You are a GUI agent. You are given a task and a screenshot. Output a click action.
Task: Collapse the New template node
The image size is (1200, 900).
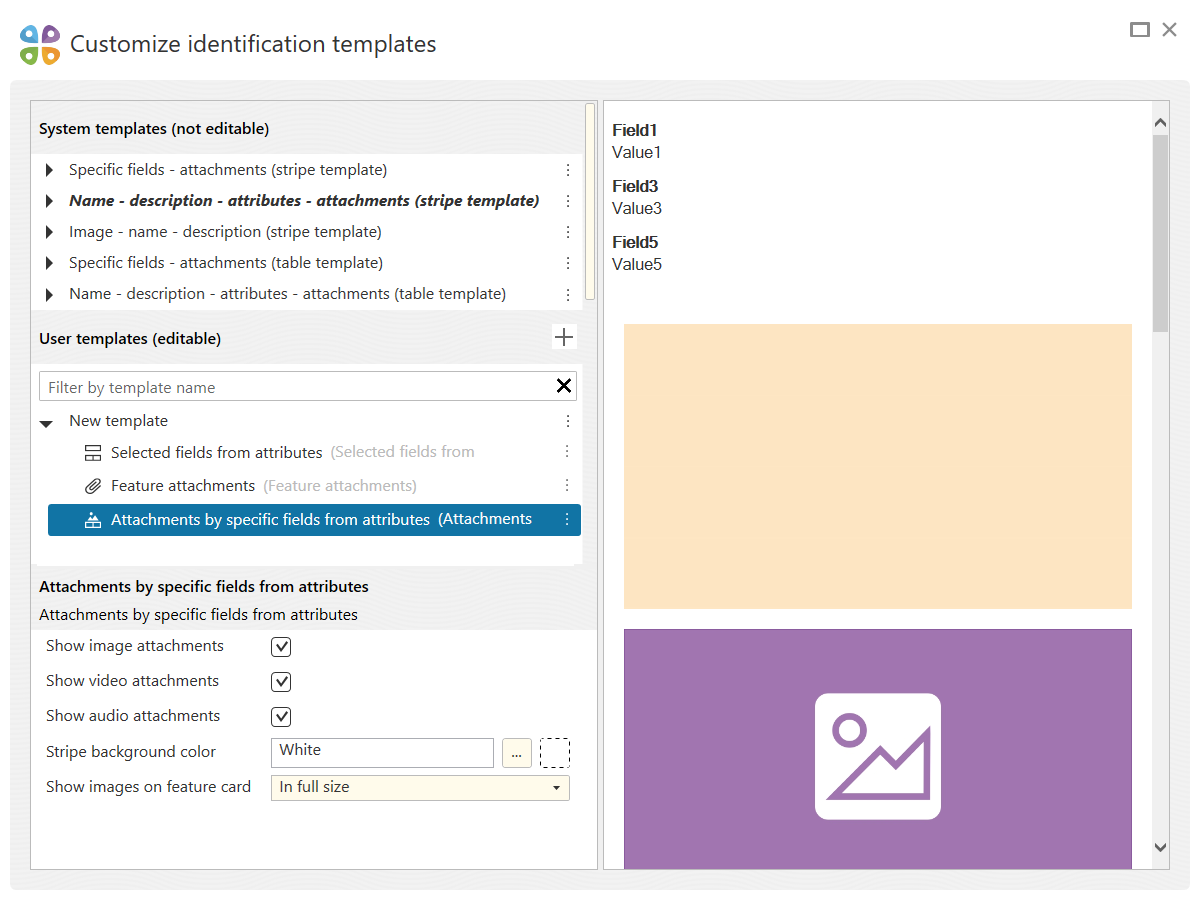coord(46,423)
